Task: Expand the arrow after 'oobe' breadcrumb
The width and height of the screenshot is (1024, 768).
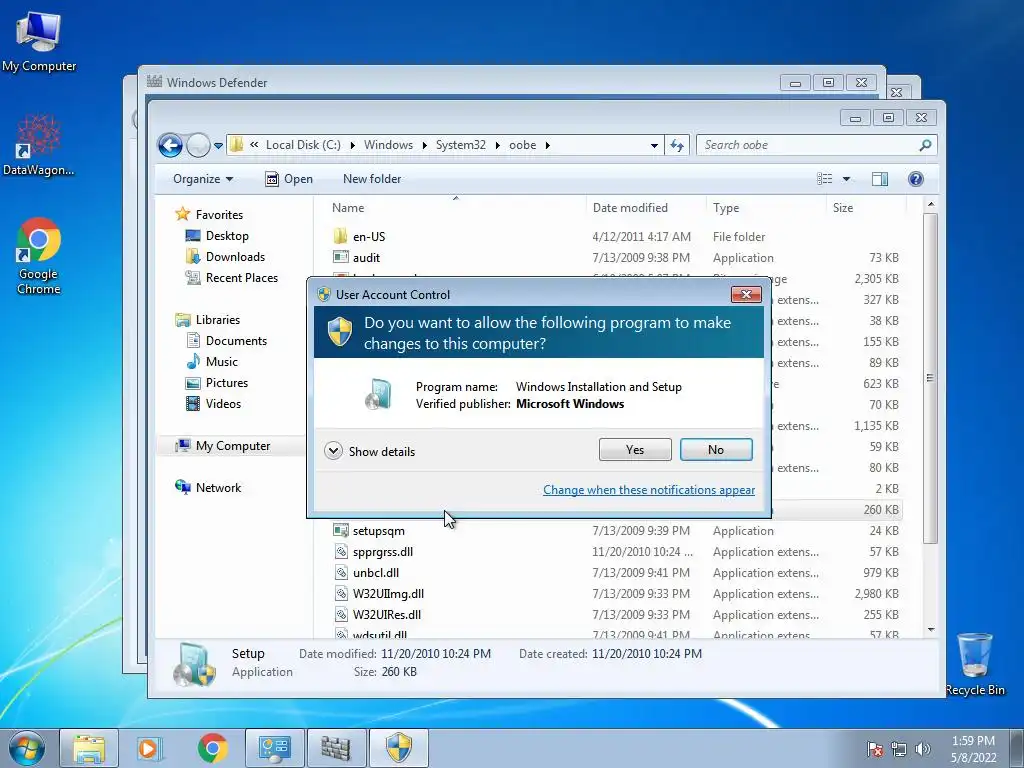Action: tap(547, 145)
